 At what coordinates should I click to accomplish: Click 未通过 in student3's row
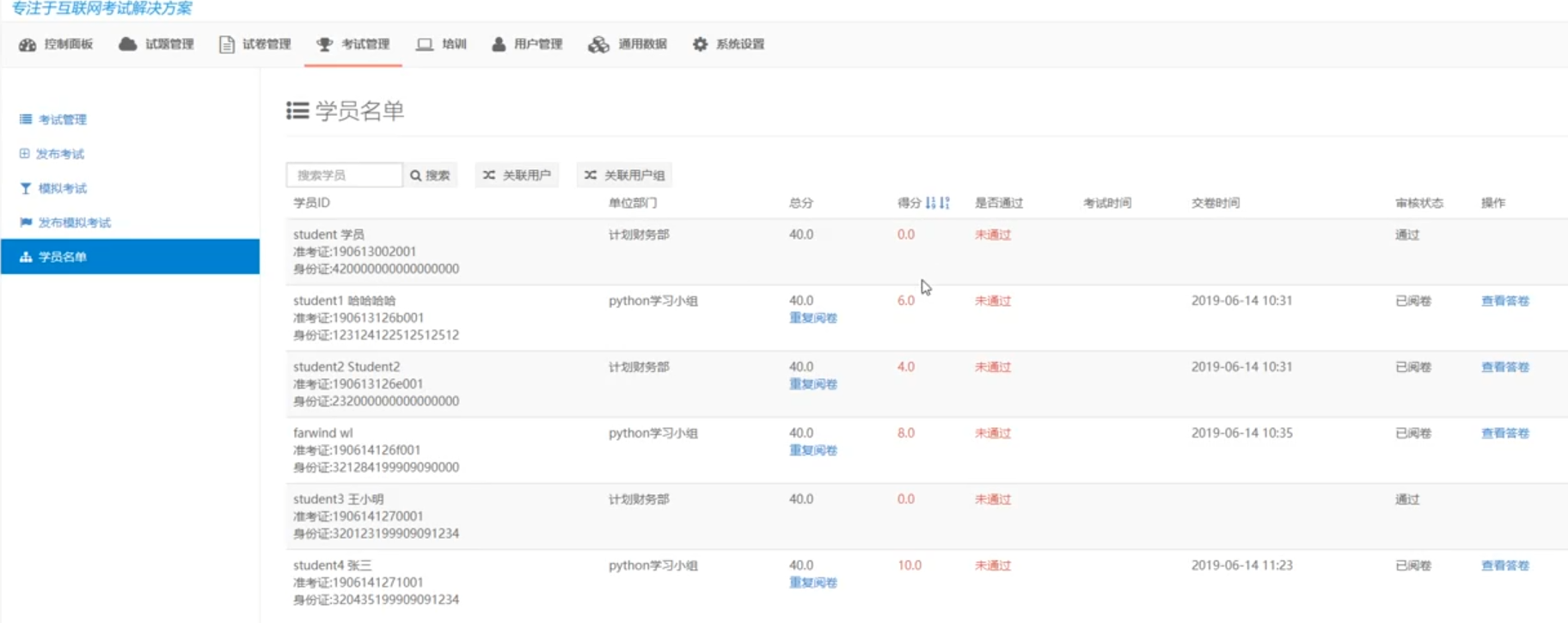coord(993,499)
